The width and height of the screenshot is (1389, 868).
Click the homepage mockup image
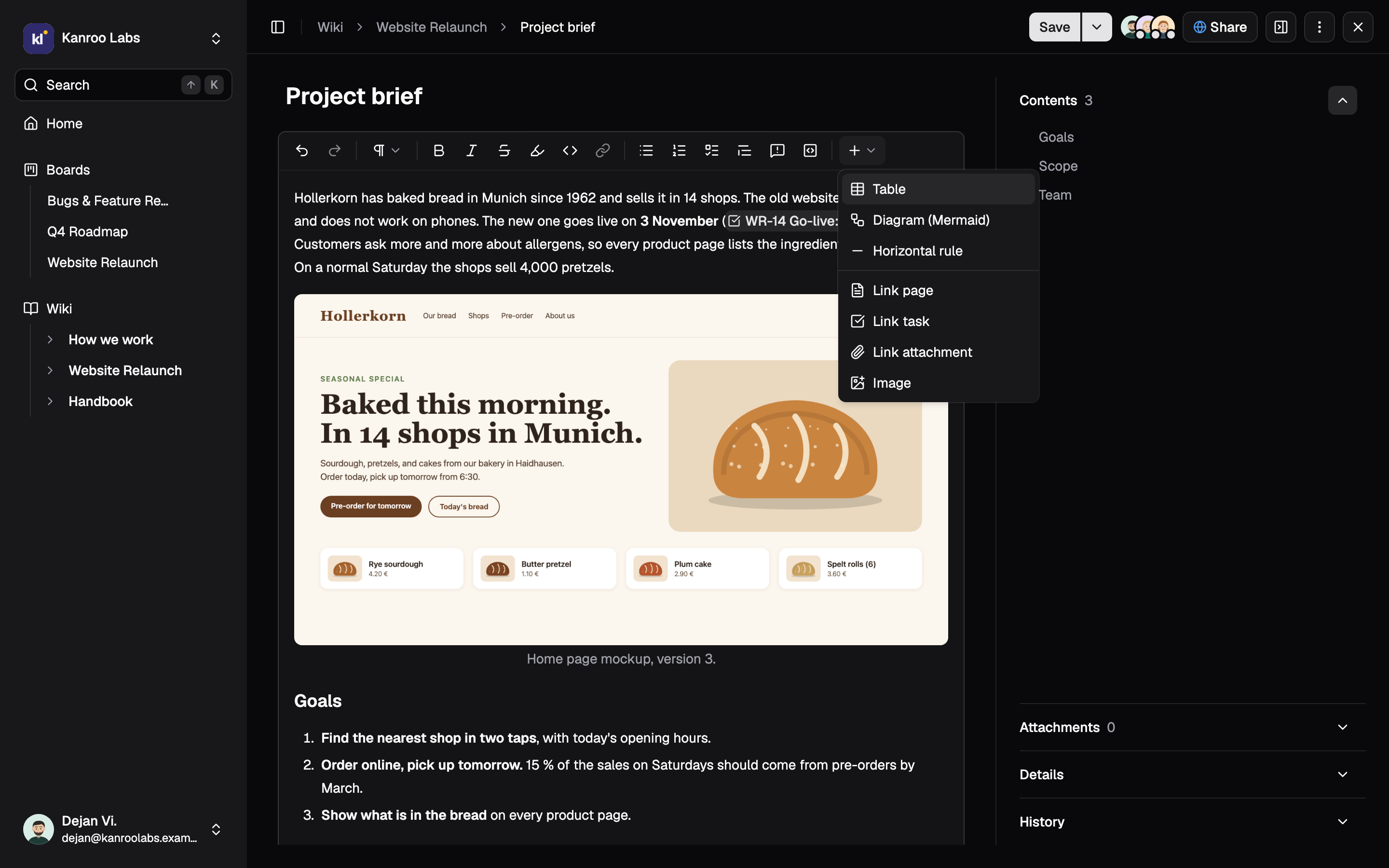click(x=620, y=470)
